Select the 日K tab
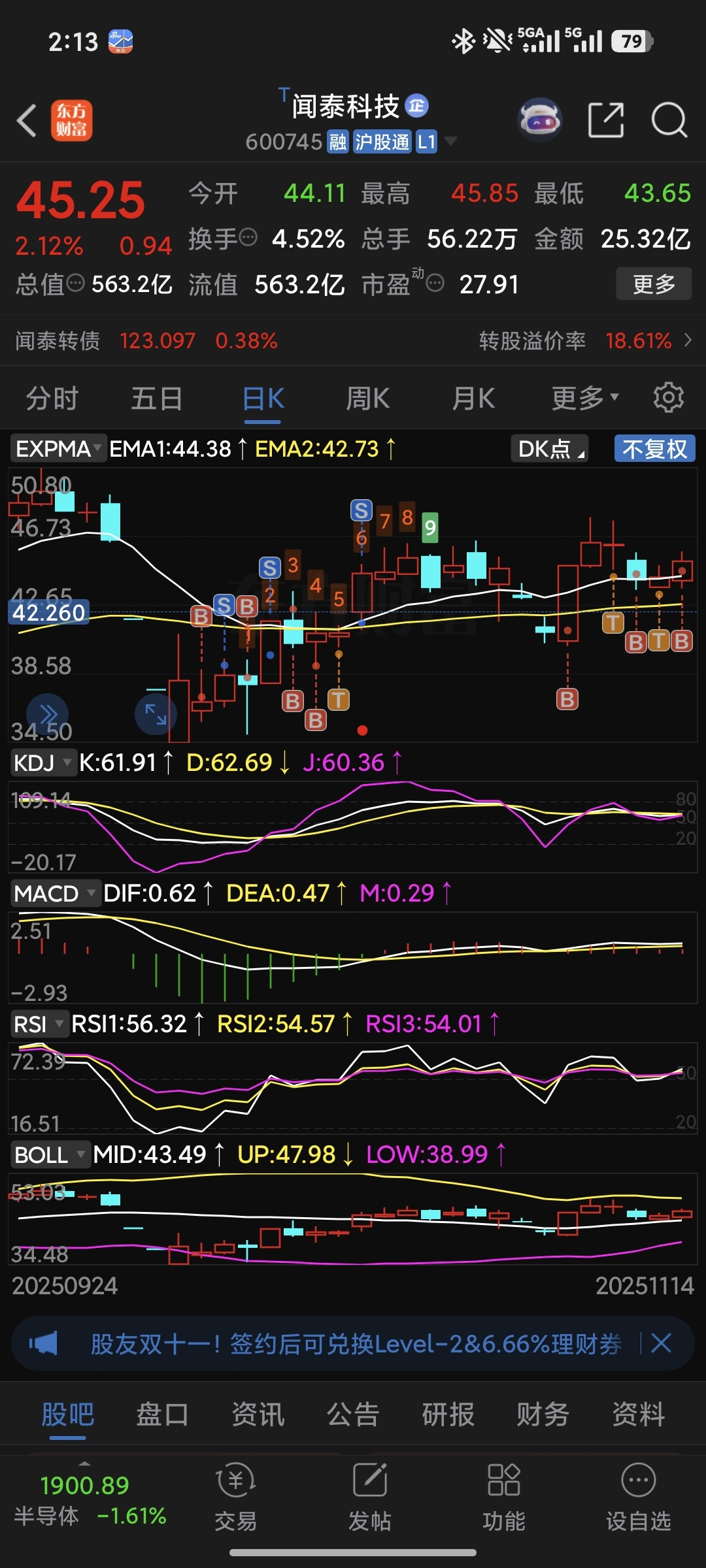Screen dimensions: 706x1568 tap(263, 398)
